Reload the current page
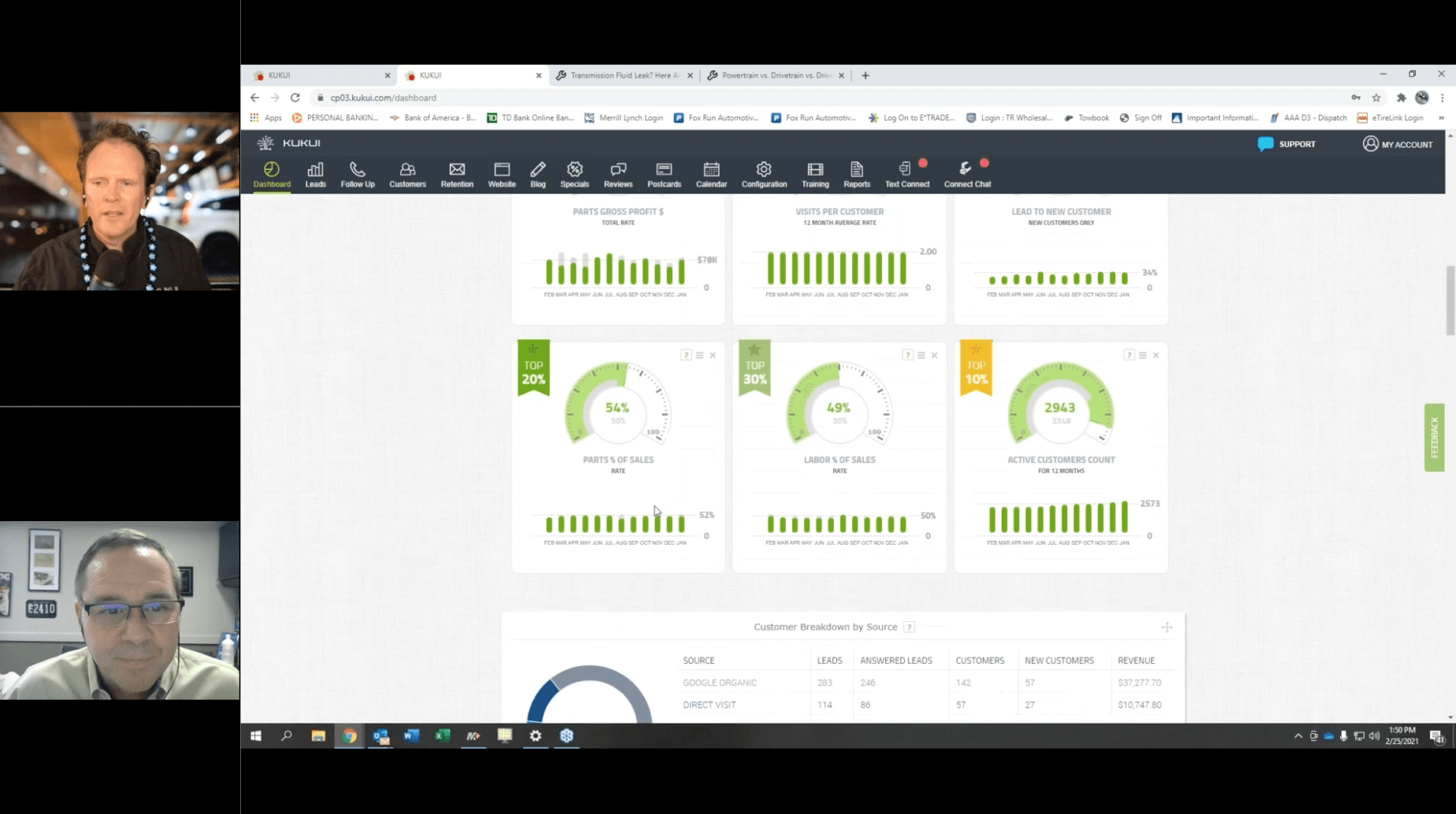This screenshot has height=814, width=1456. (x=295, y=98)
